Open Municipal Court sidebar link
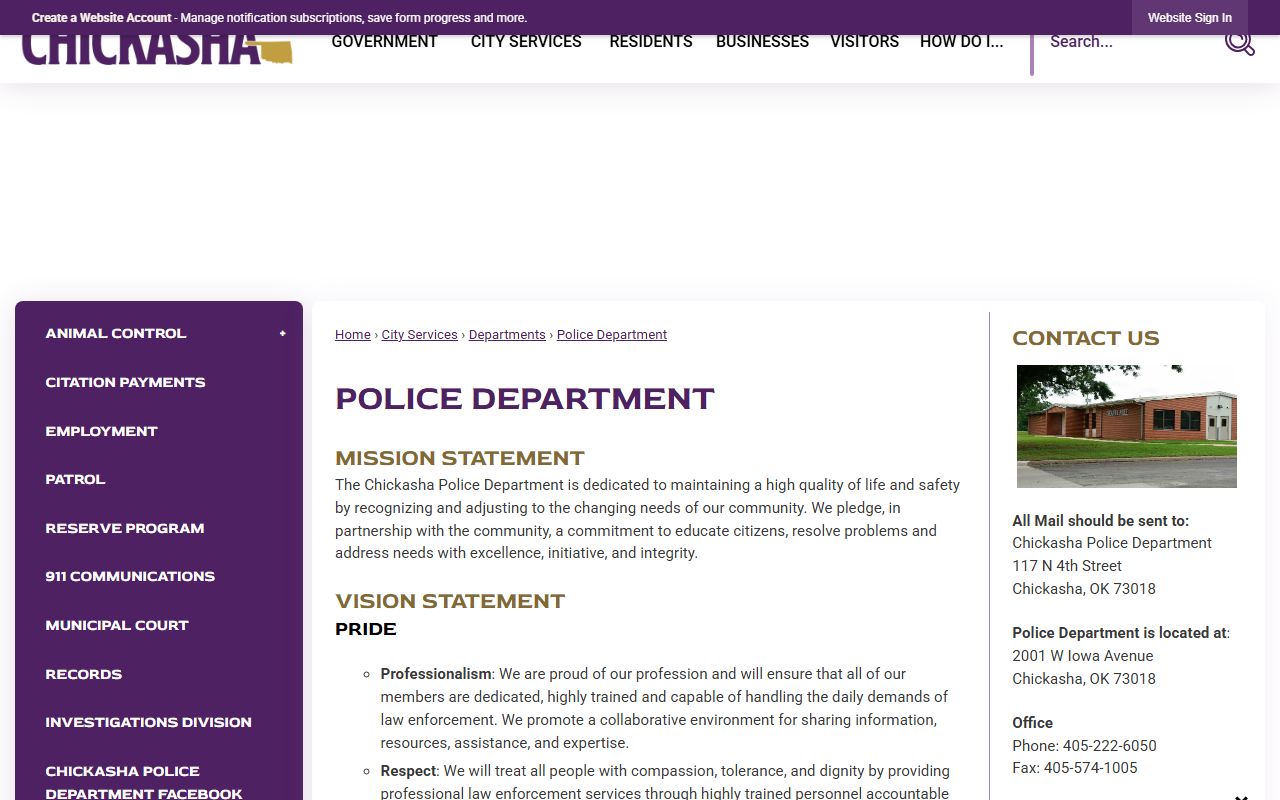This screenshot has width=1280, height=800. pyautogui.click(x=117, y=625)
